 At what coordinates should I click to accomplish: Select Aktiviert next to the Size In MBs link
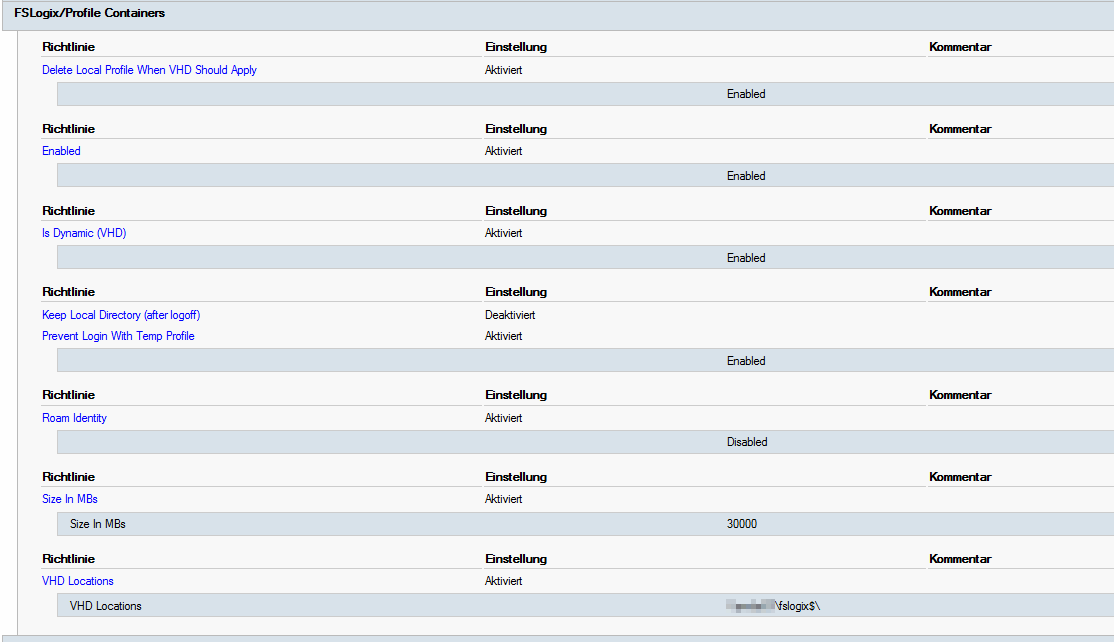pyautogui.click(x=504, y=499)
